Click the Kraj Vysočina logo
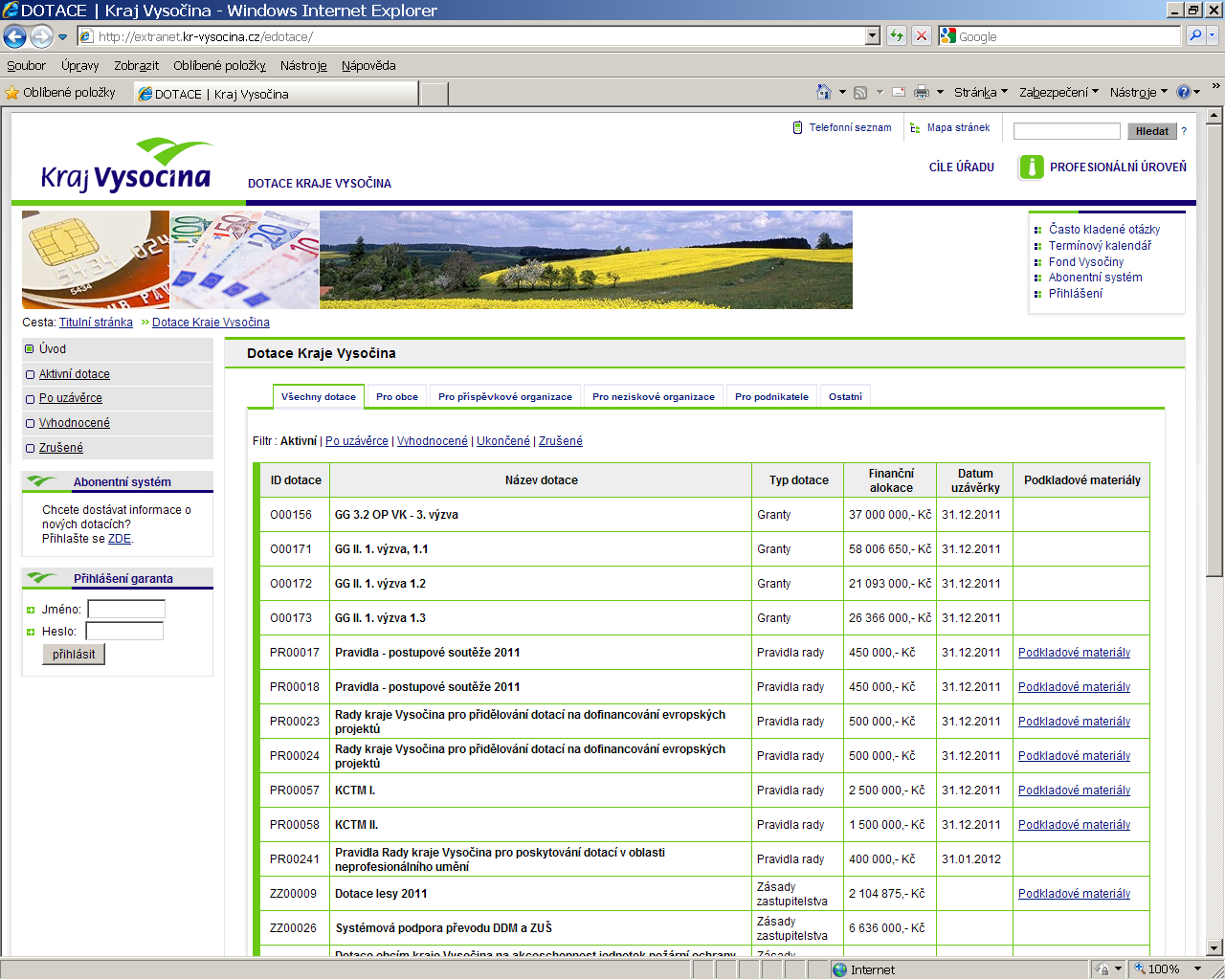 click(x=126, y=166)
